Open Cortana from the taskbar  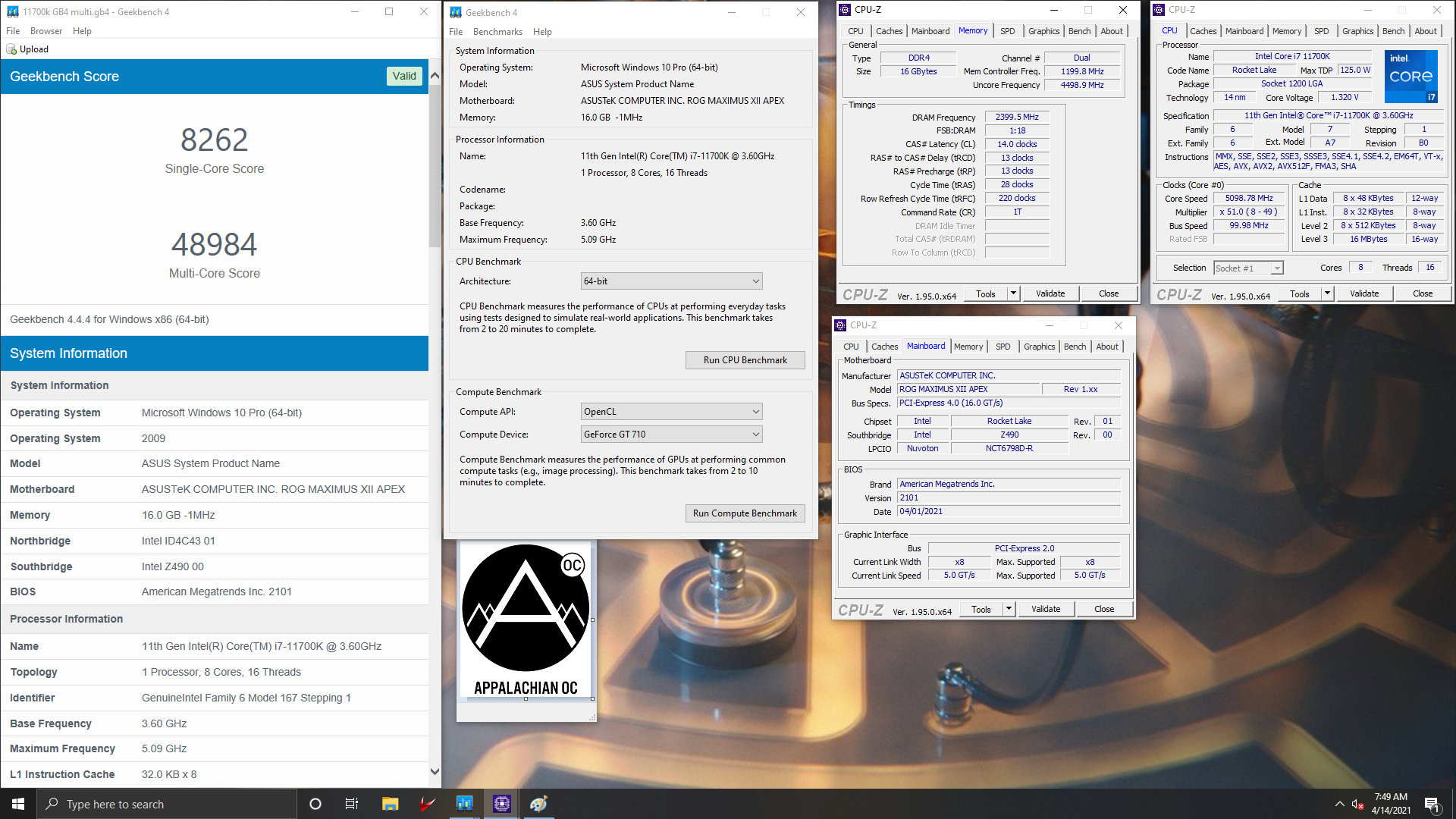315,804
